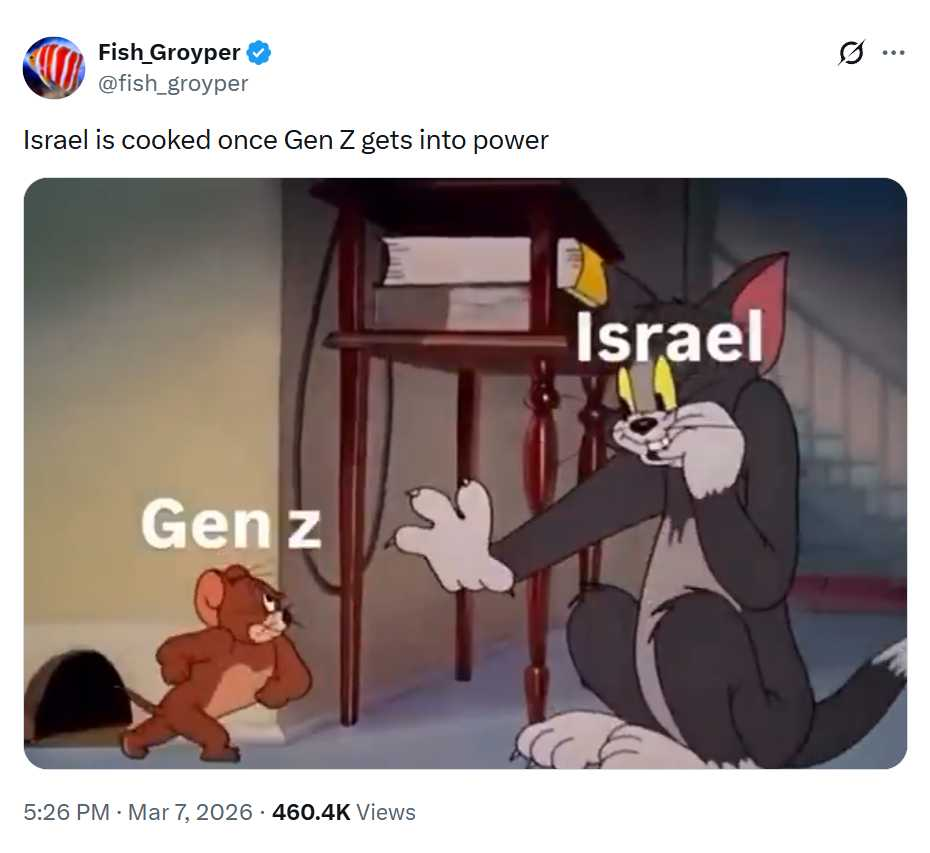Click the stacked white books under the table
The image size is (930, 853).
click(455, 284)
